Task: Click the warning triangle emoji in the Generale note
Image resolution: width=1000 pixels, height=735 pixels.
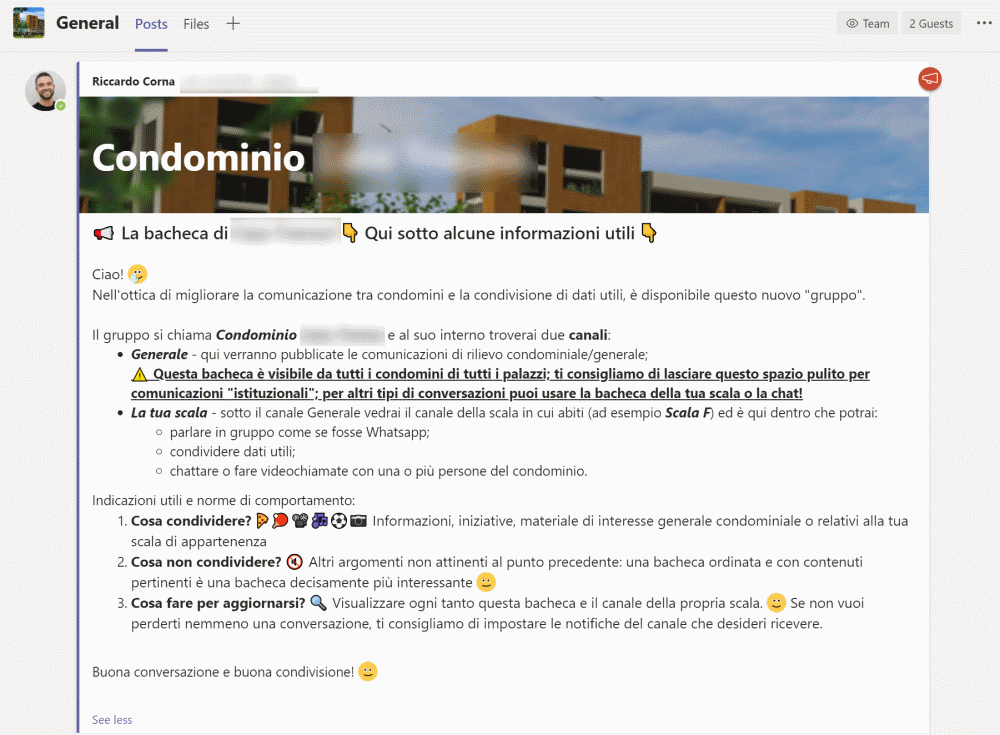Action: pos(139,375)
